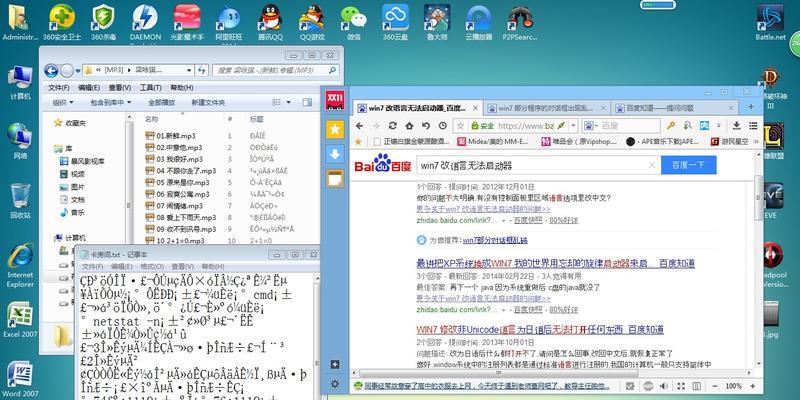
Task: Open Excel 2007 desktop shortcut
Action: (20, 319)
